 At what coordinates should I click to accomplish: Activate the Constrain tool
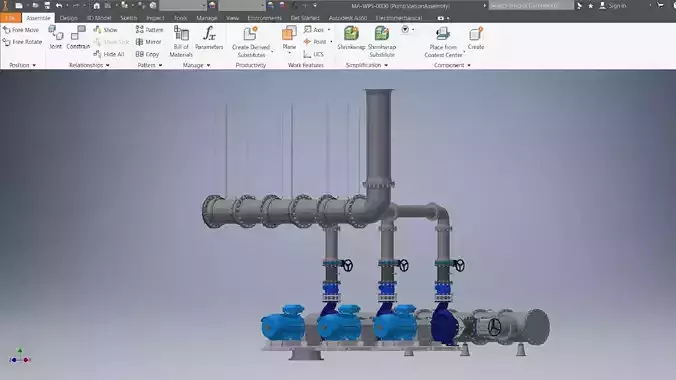tap(78, 37)
